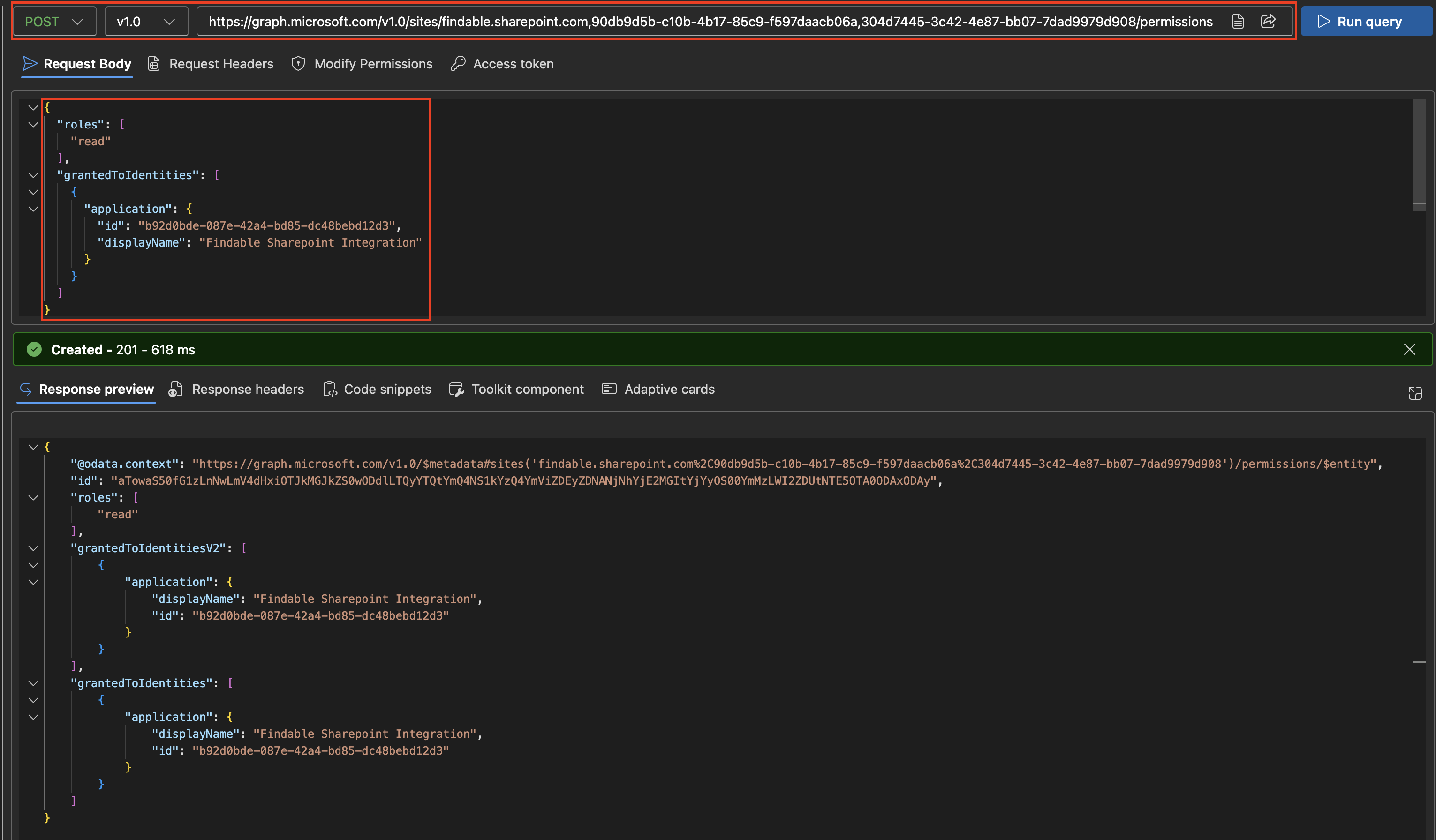Click the copy URL document icon
This screenshot has width=1436, height=840.
click(1238, 22)
